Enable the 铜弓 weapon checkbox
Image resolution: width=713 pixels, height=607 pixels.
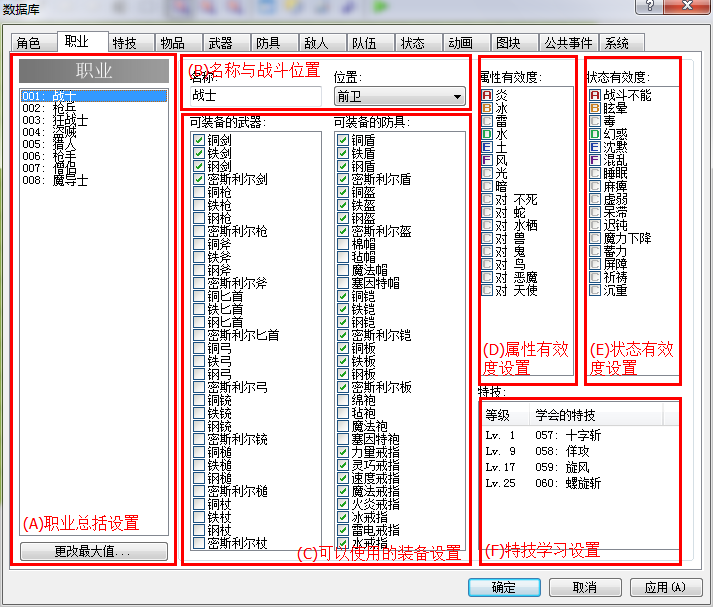coord(198,348)
